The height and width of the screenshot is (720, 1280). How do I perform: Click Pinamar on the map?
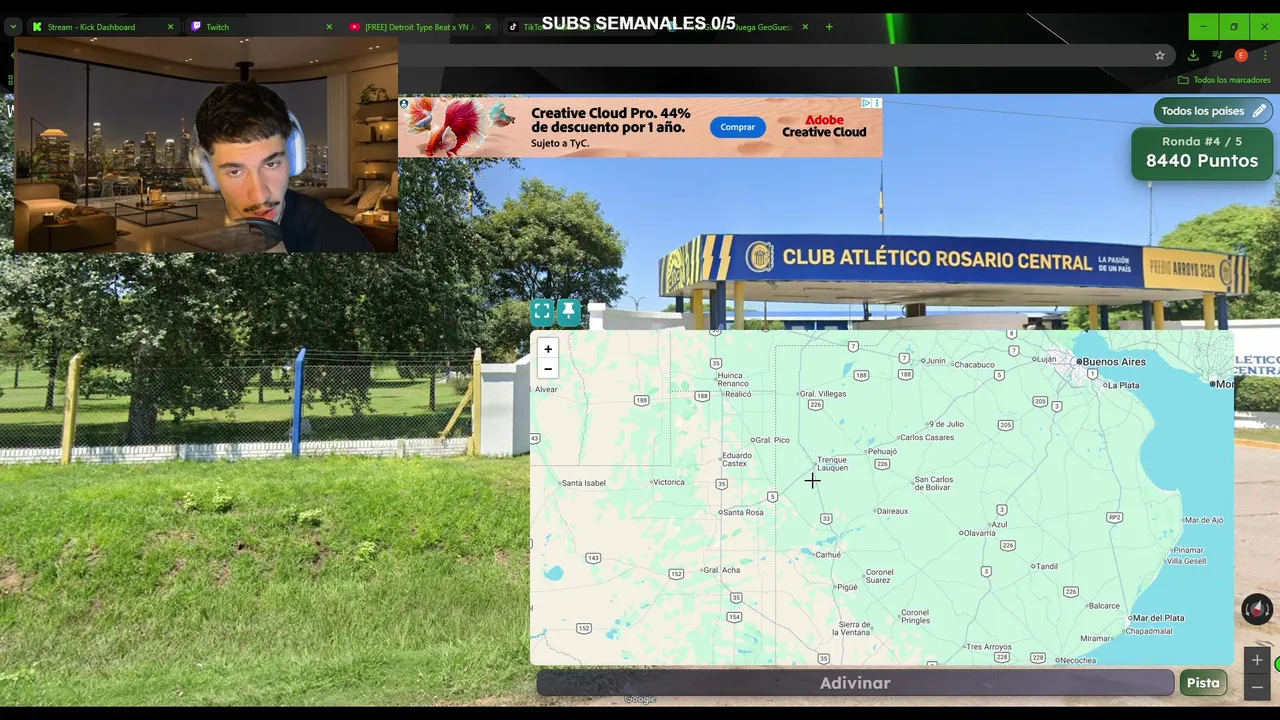[1187, 550]
